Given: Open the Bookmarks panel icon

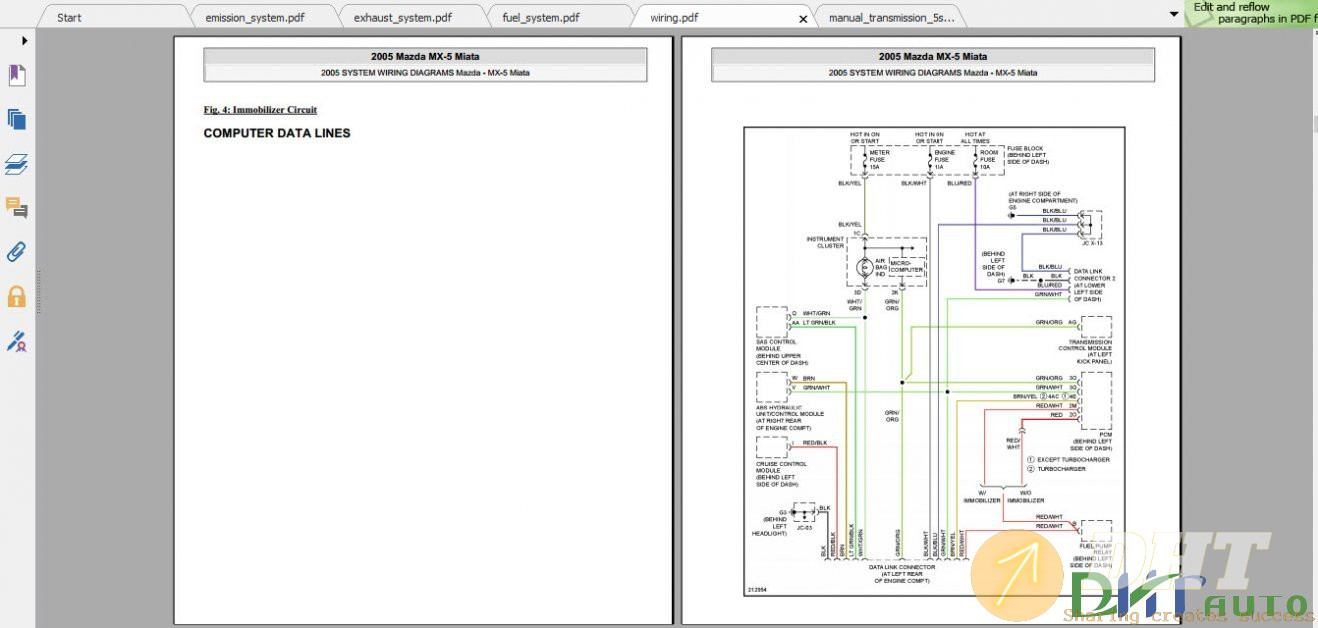Looking at the screenshot, I should pyautogui.click(x=16, y=76).
